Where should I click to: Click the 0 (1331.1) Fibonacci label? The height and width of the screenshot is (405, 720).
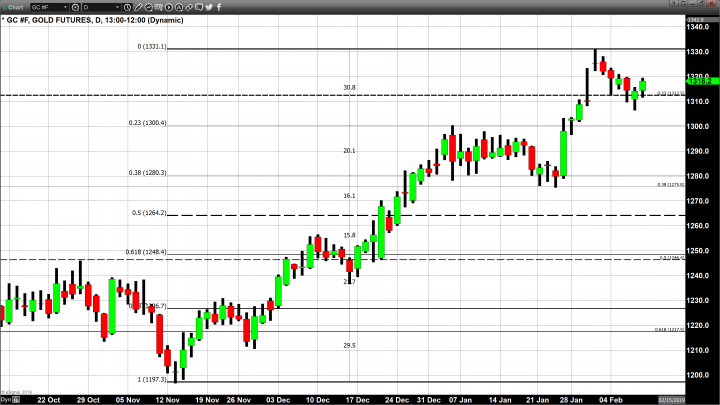click(x=152, y=46)
